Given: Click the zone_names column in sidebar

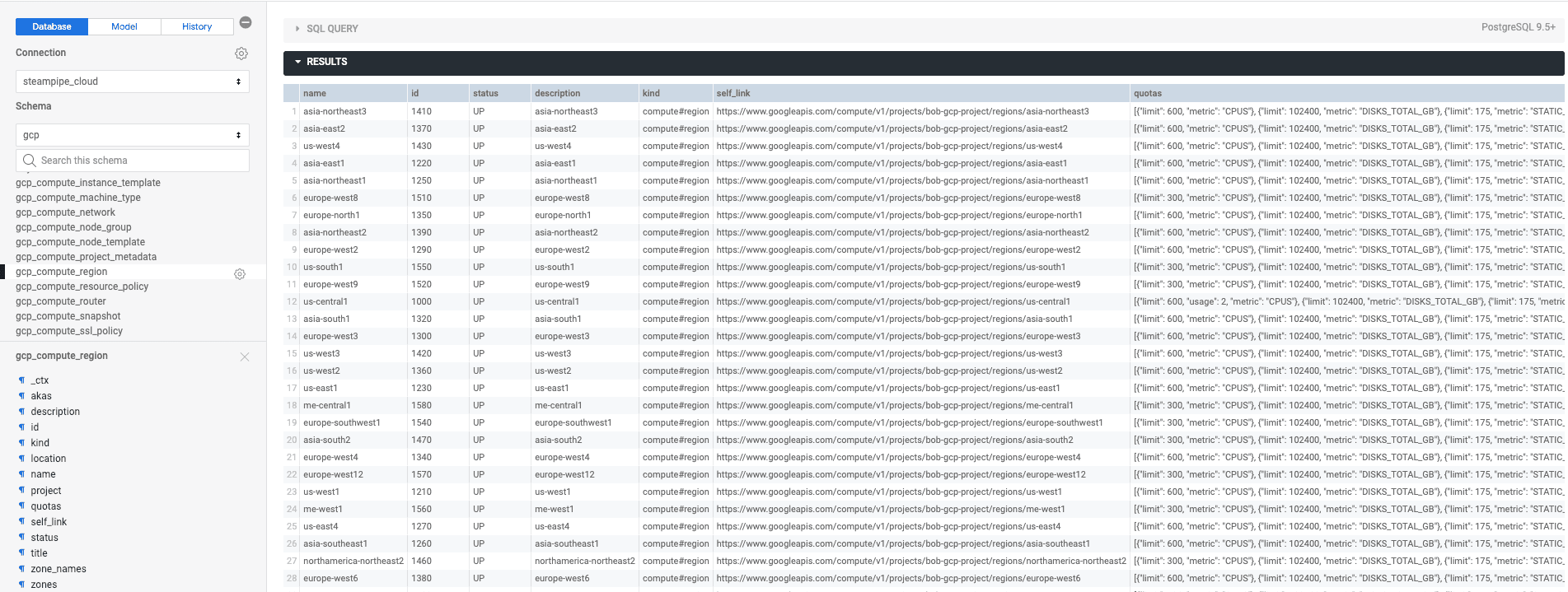Looking at the screenshot, I should click(59, 569).
